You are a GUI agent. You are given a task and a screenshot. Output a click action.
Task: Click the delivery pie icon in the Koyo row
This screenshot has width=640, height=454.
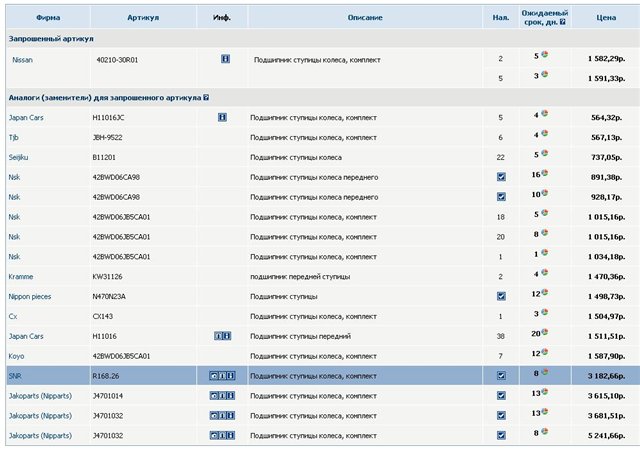tap(544, 352)
